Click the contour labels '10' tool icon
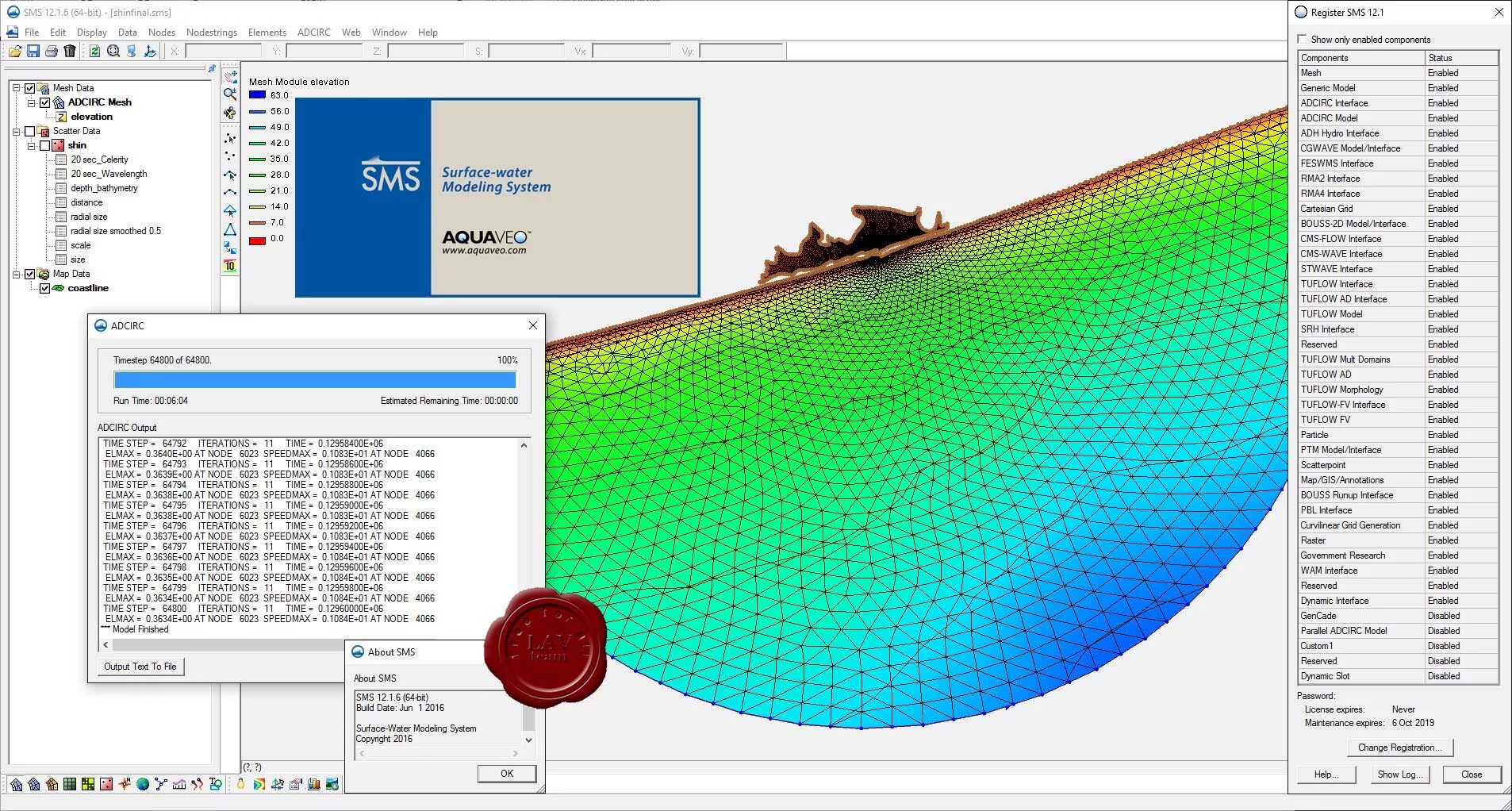The width and height of the screenshot is (1512, 811). click(x=230, y=266)
